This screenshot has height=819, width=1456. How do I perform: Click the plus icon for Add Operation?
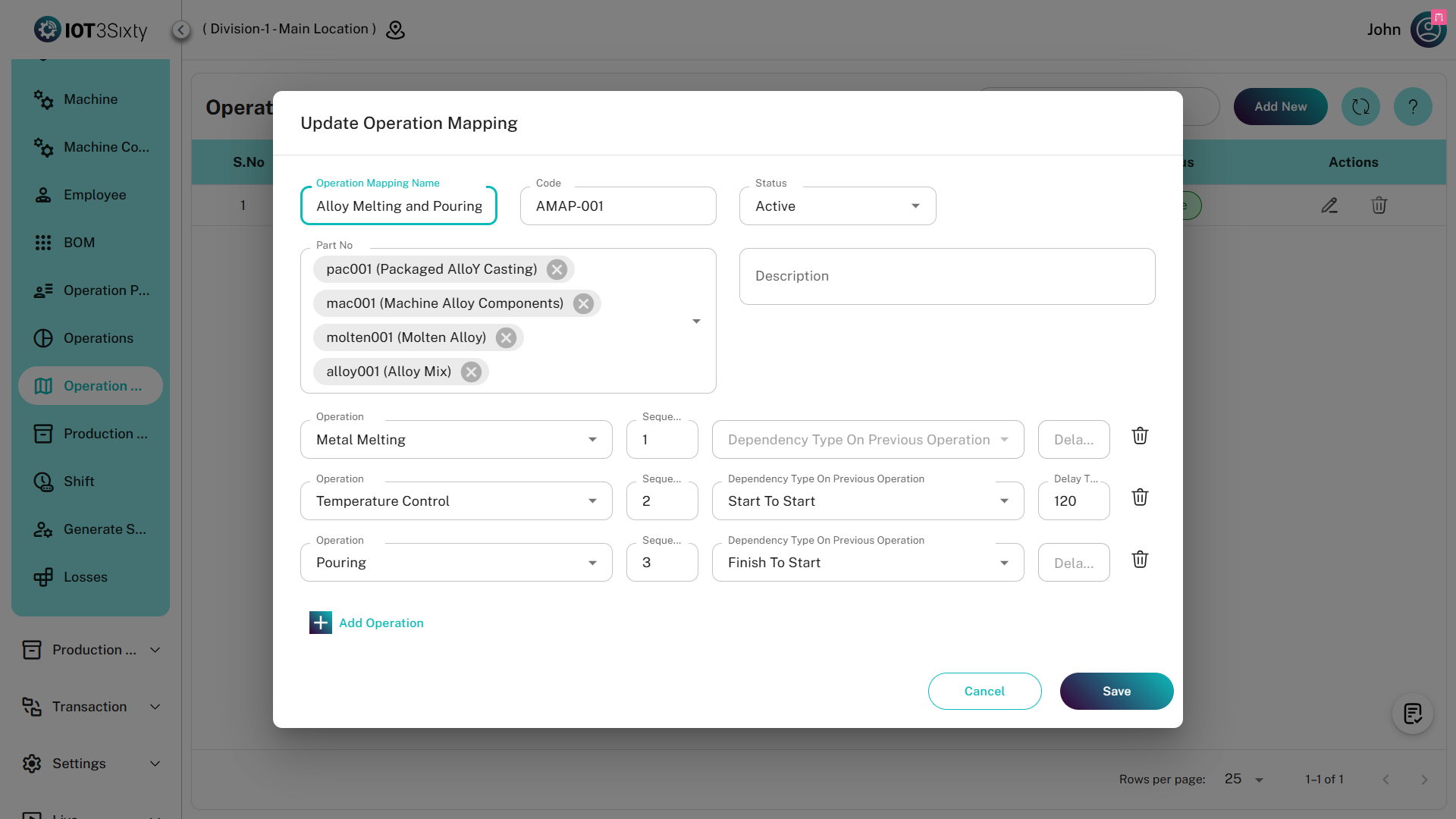point(320,623)
